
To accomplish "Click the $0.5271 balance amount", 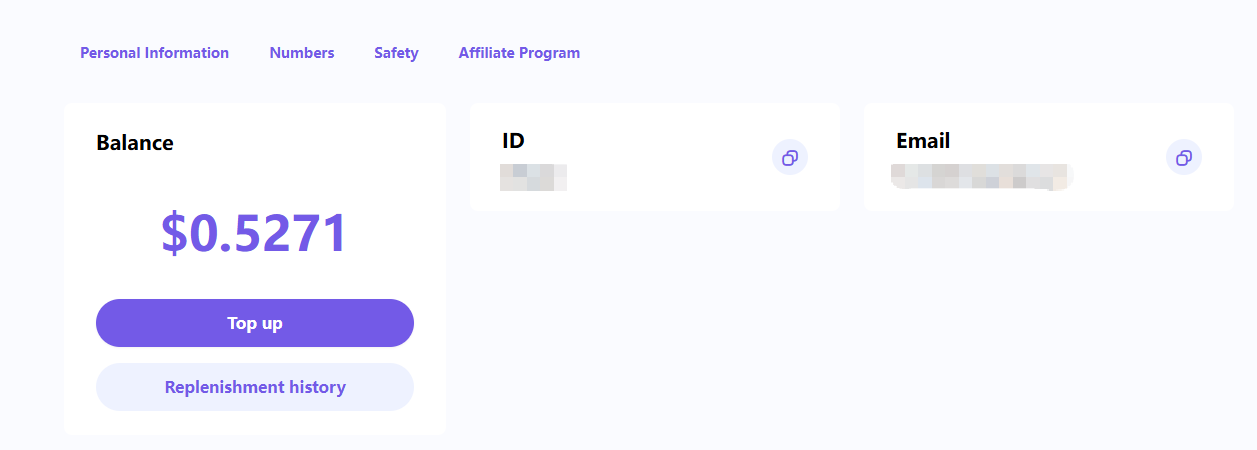I will [255, 233].
